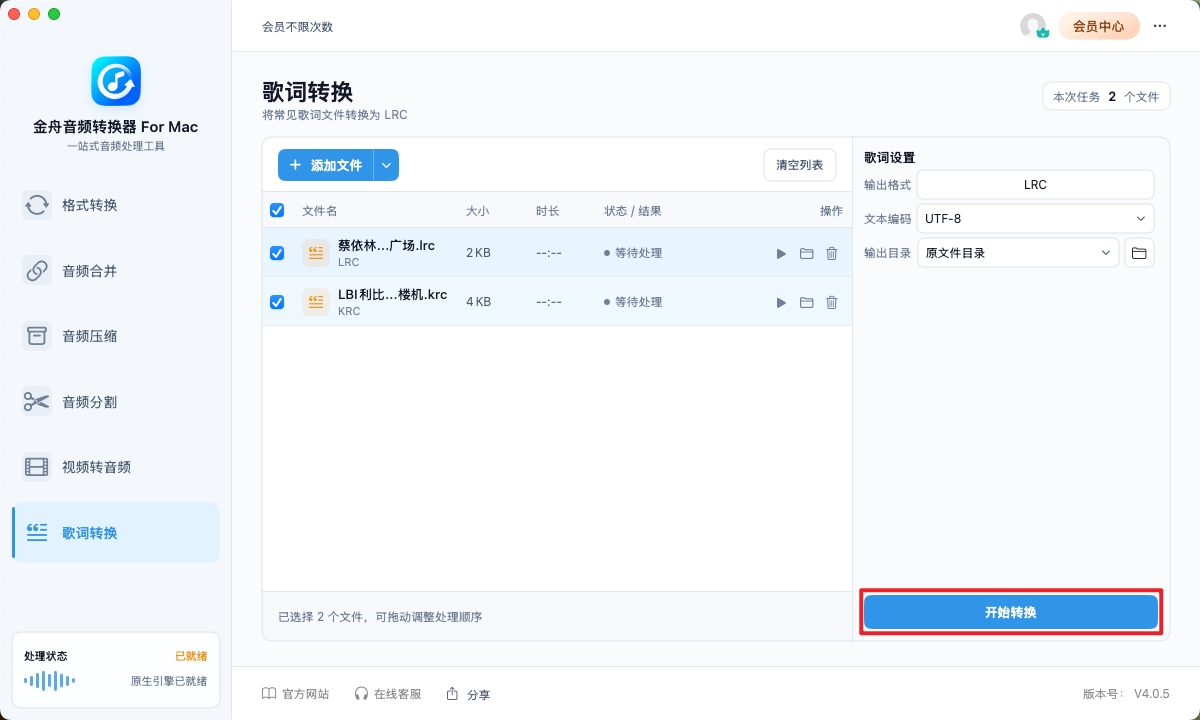Uncheck the 蔡依林…广场.lrc checkbox
The width and height of the screenshot is (1200, 720).
click(x=277, y=253)
